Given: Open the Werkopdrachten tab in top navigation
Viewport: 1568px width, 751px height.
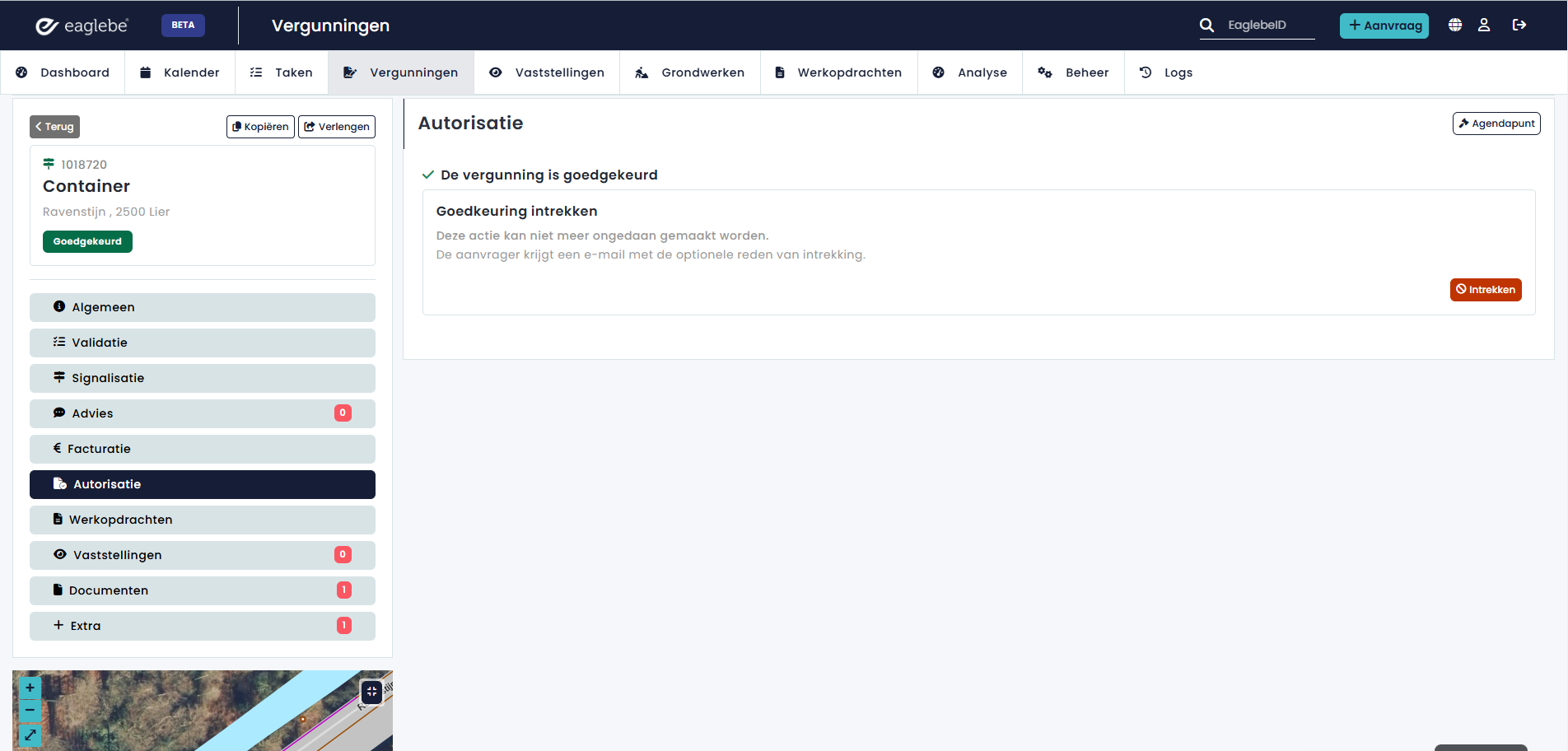Looking at the screenshot, I should 839,72.
